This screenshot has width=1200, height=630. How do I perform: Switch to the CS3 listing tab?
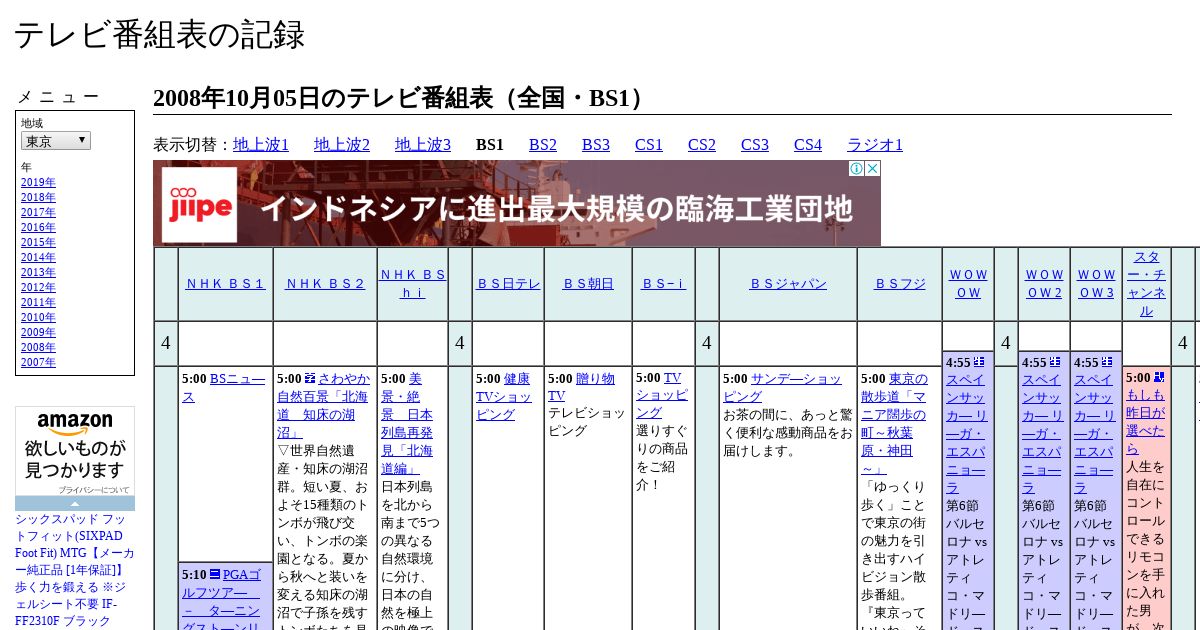click(x=755, y=144)
